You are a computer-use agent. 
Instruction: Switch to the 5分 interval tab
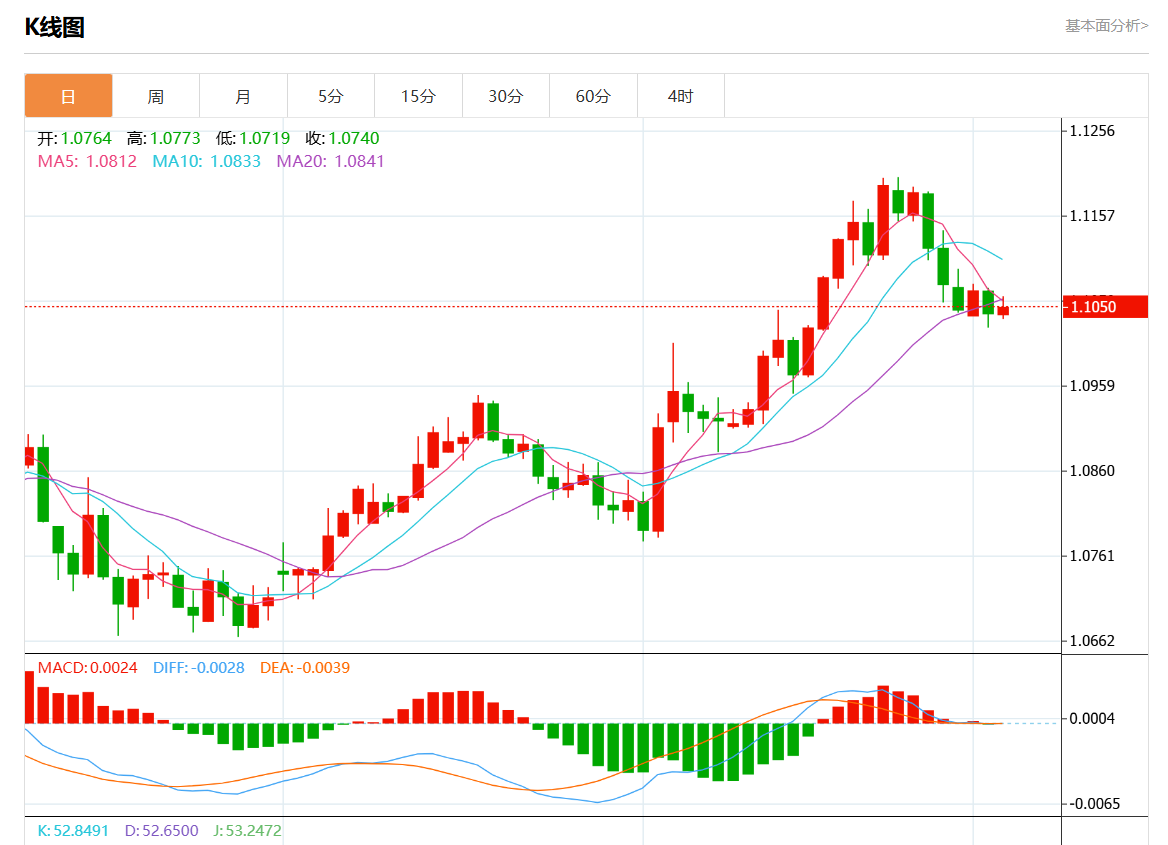331,96
